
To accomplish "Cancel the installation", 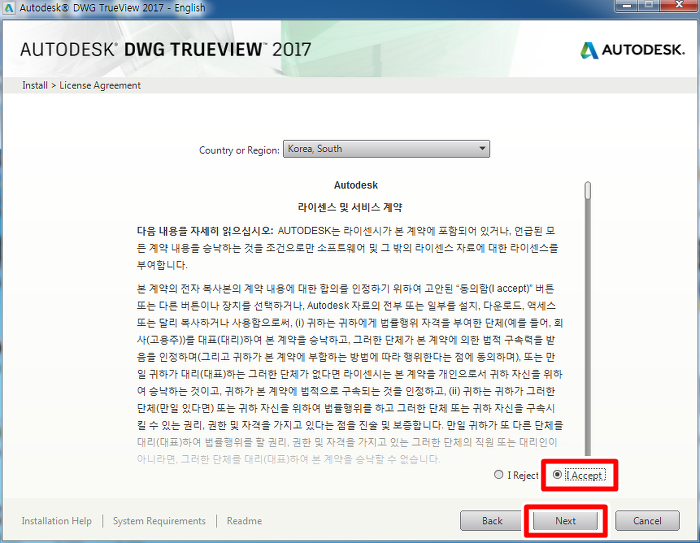I will point(647,521).
